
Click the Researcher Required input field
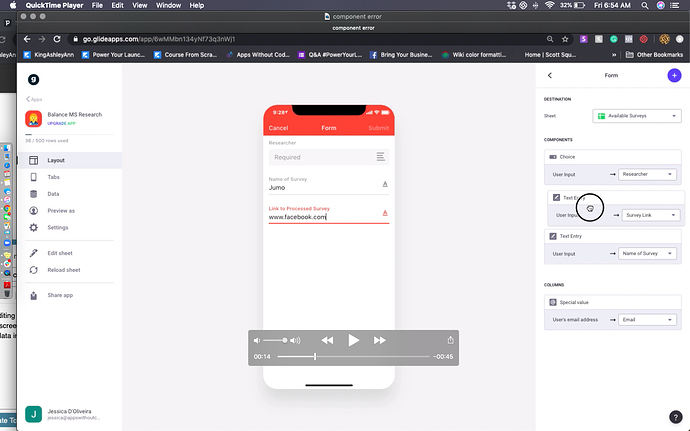[x=329, y=157]
